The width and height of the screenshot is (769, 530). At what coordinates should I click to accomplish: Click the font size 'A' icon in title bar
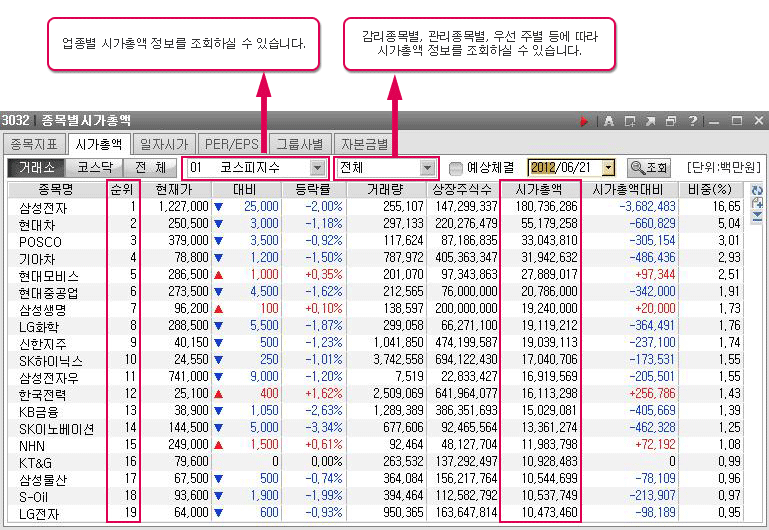[609, 121]
